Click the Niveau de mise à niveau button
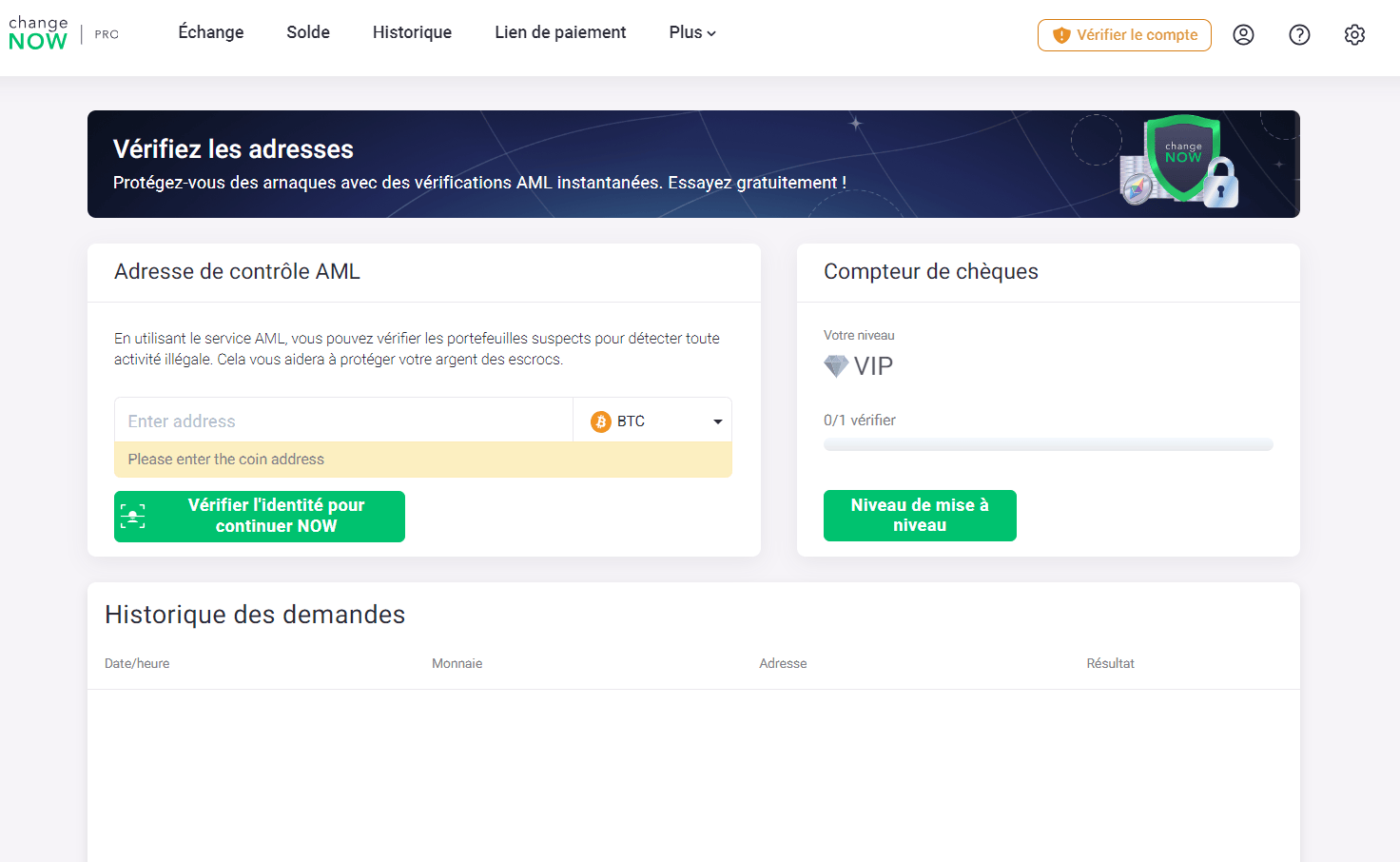 pyautogui.click(x=920, y=515)
